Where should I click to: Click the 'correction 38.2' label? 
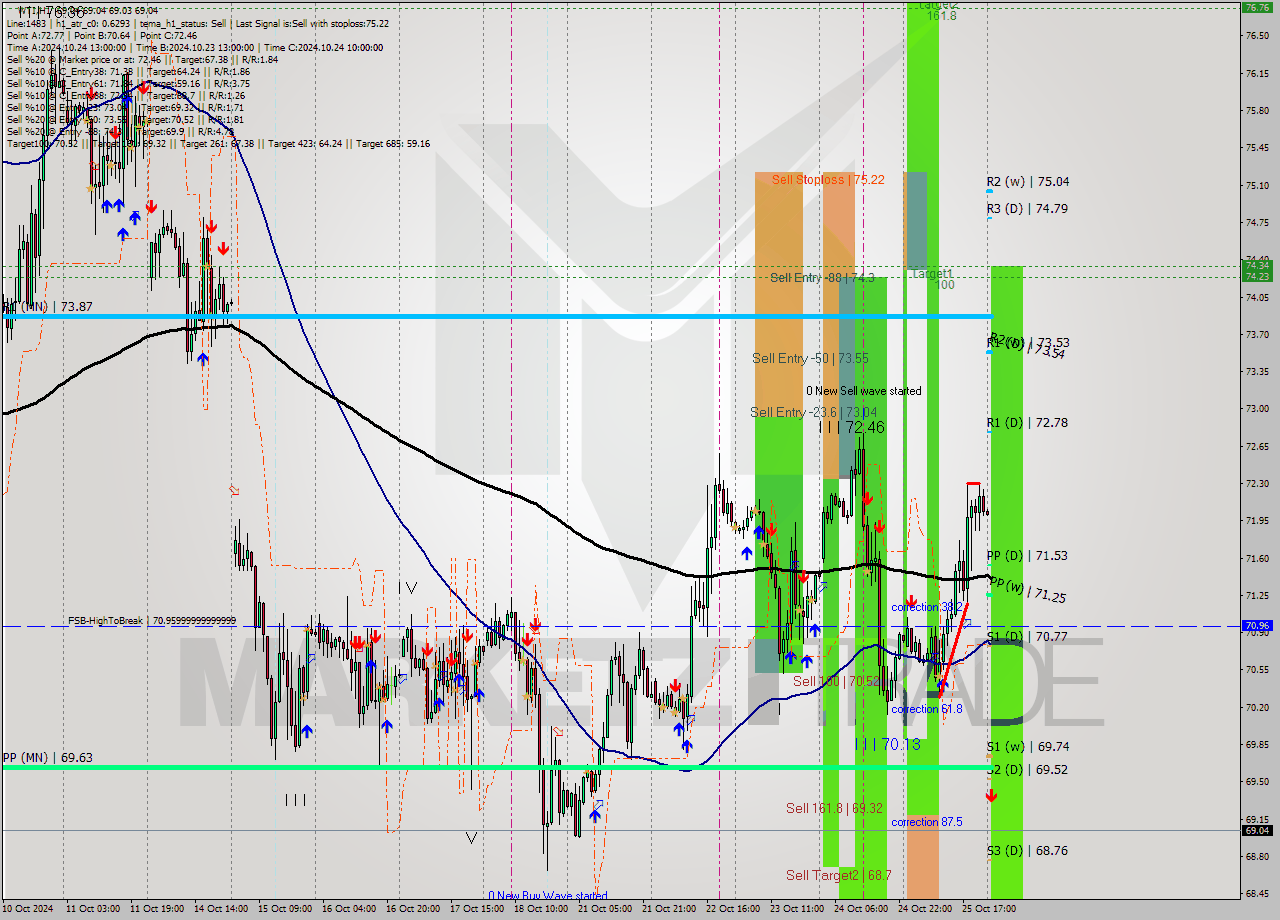(927, 607)
